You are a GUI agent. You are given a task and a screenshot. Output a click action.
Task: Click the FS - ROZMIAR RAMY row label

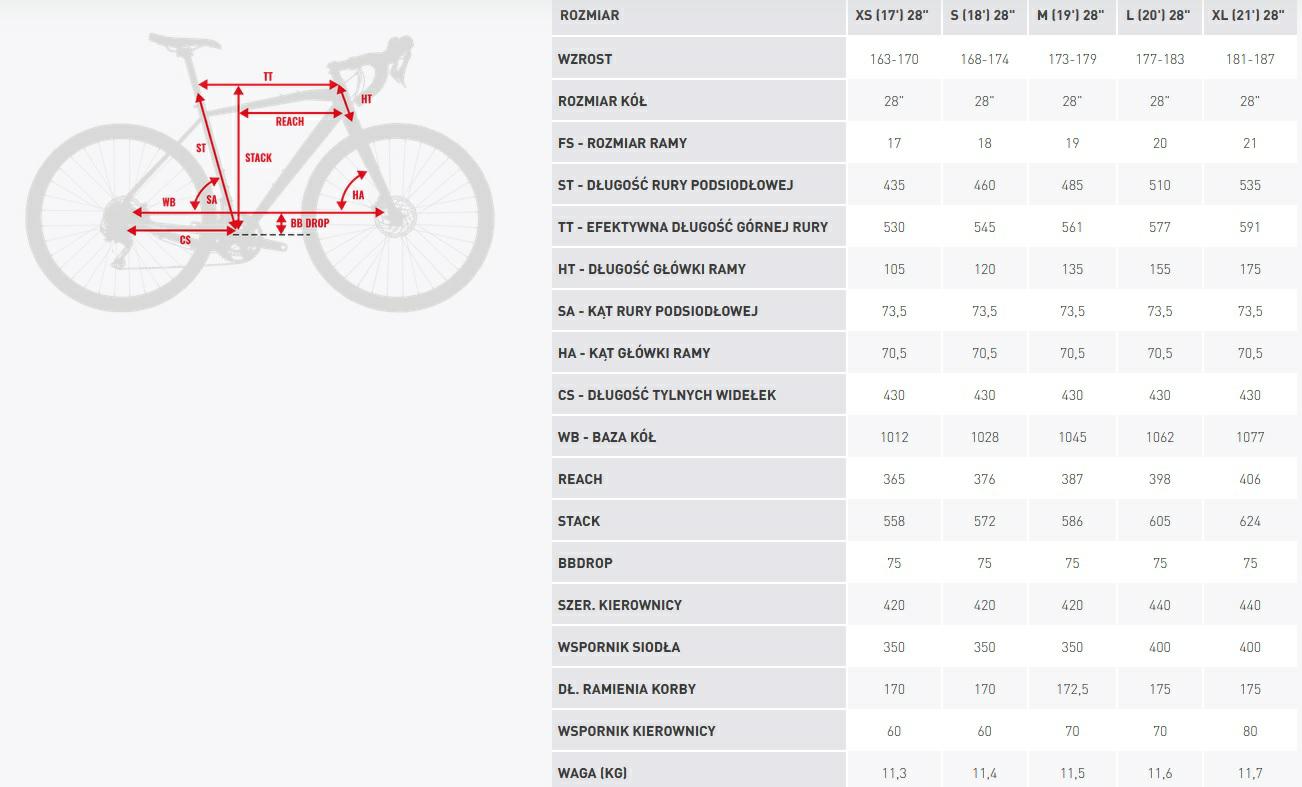pos(622,143)
